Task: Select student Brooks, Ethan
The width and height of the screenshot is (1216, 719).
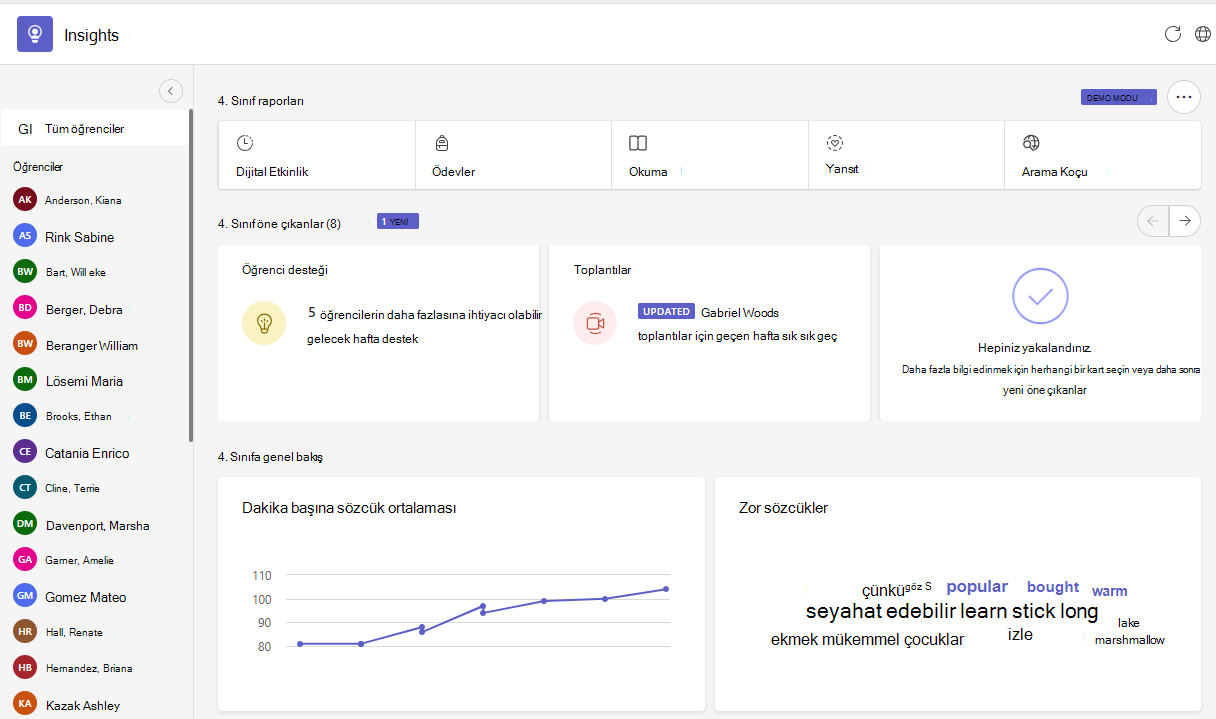Action: click(95, 416)
